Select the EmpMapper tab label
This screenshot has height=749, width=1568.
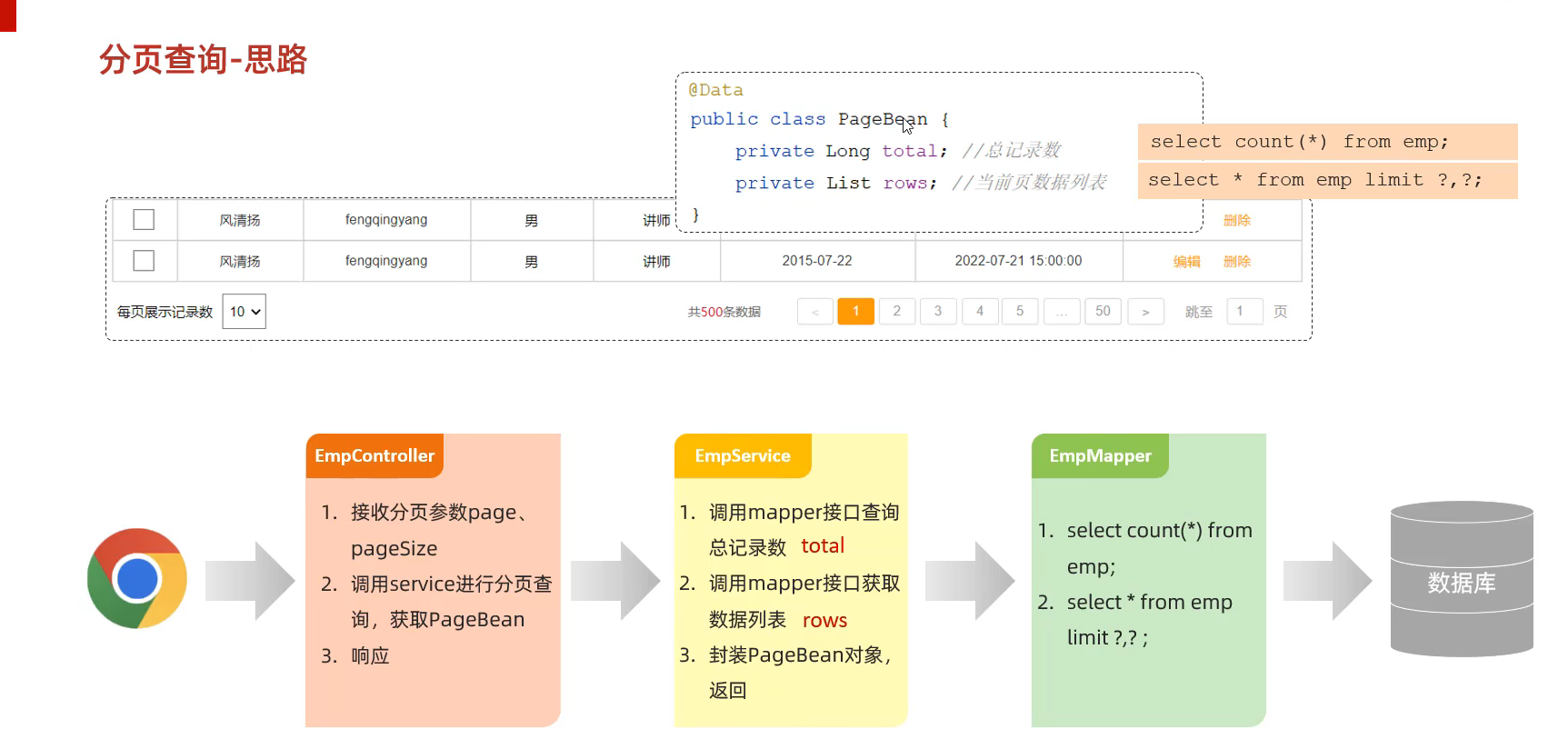point(1100,456)
